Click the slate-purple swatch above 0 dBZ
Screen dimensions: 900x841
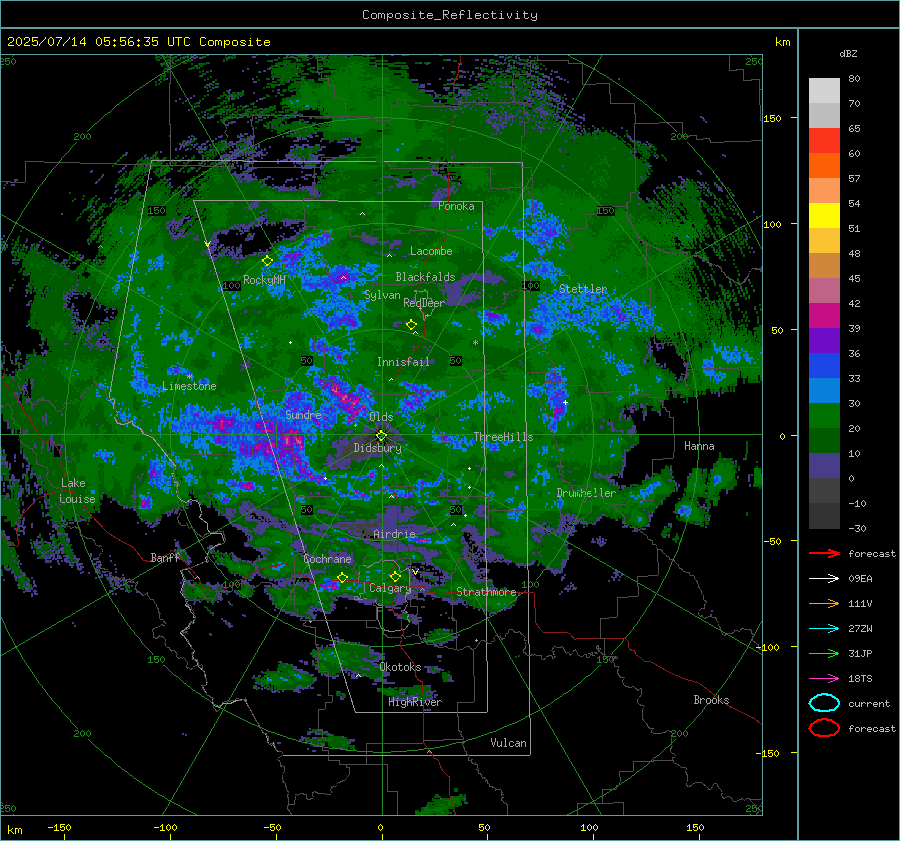pos(824,466)
